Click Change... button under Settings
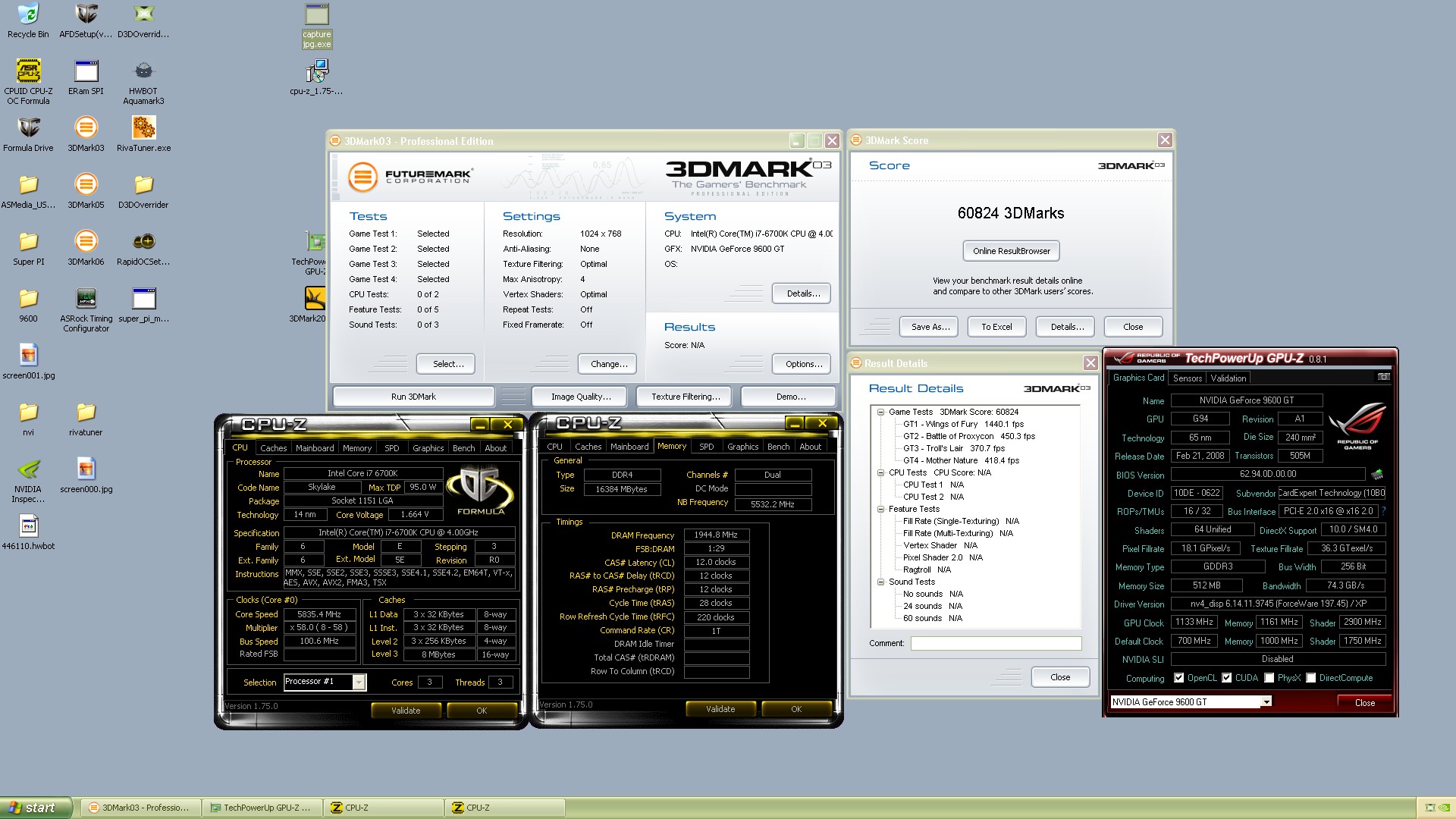Viewport: 1456px width, 819px height. 608,364
